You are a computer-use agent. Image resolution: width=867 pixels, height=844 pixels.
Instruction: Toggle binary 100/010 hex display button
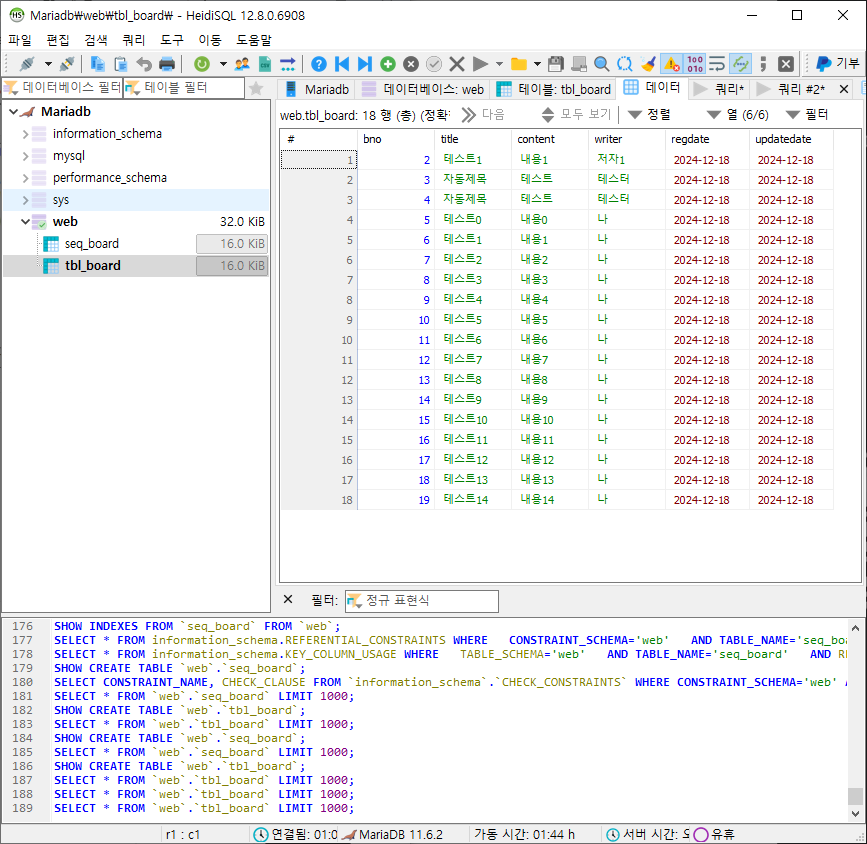click(694, 64)
